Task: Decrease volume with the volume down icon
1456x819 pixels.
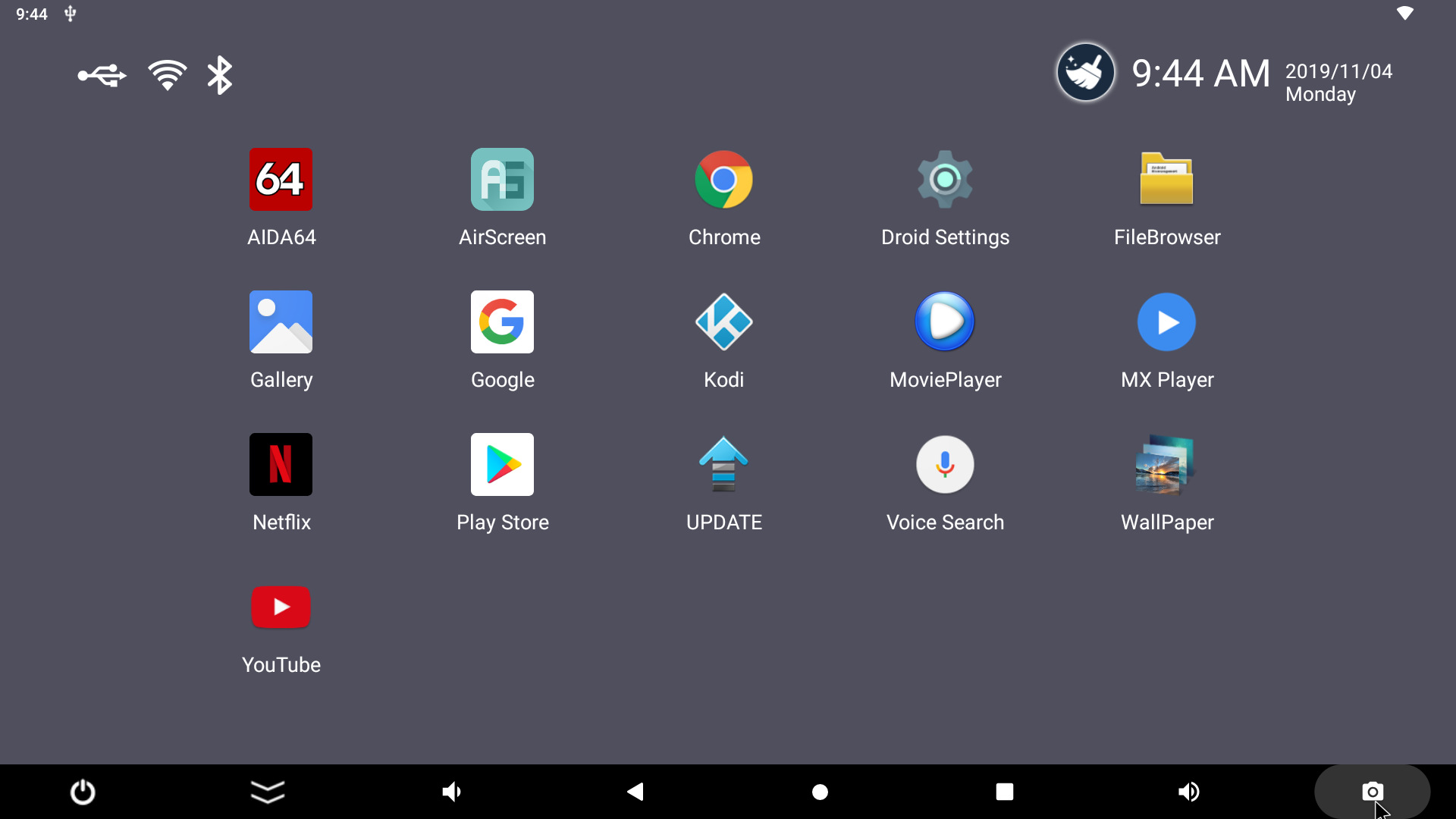Action: 452,792
